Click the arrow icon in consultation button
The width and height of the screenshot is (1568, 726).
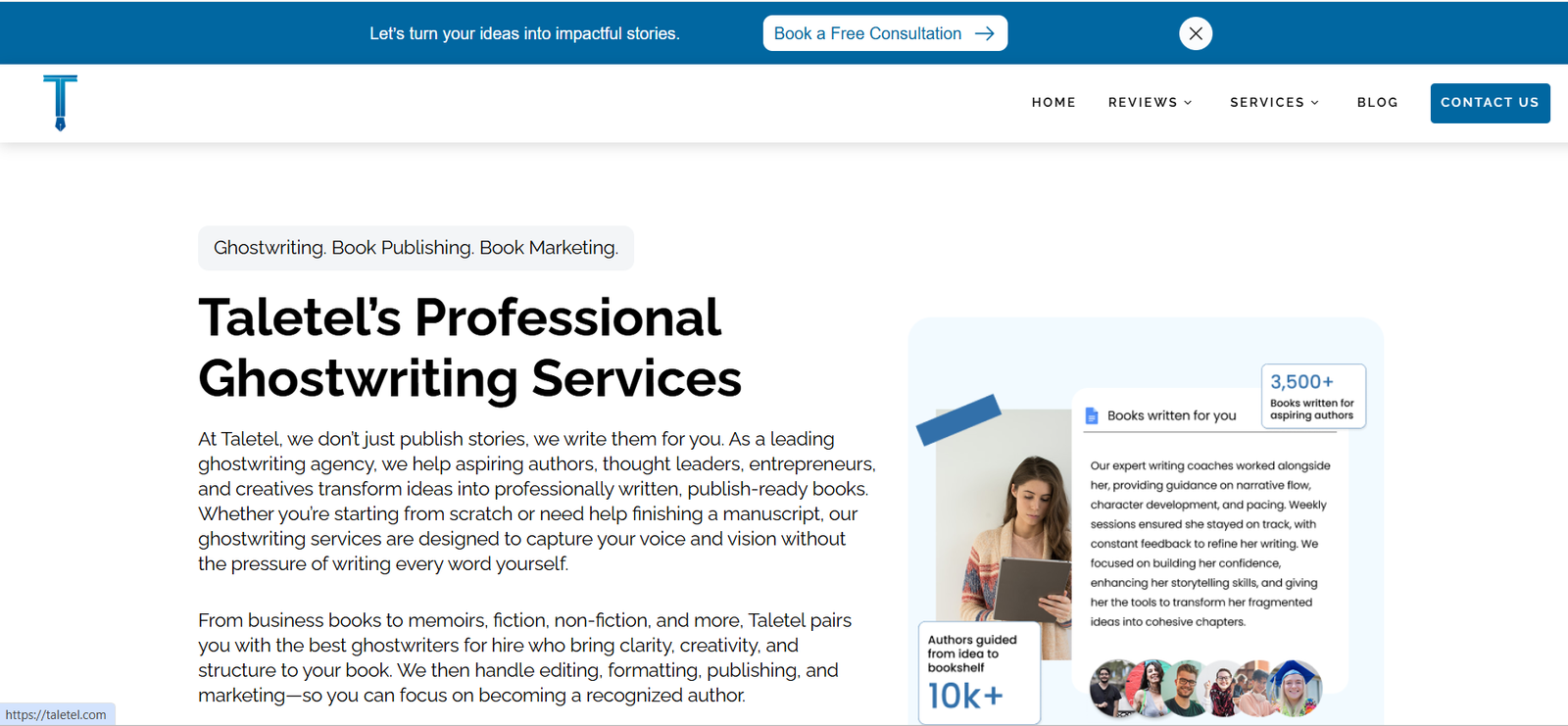985,33
